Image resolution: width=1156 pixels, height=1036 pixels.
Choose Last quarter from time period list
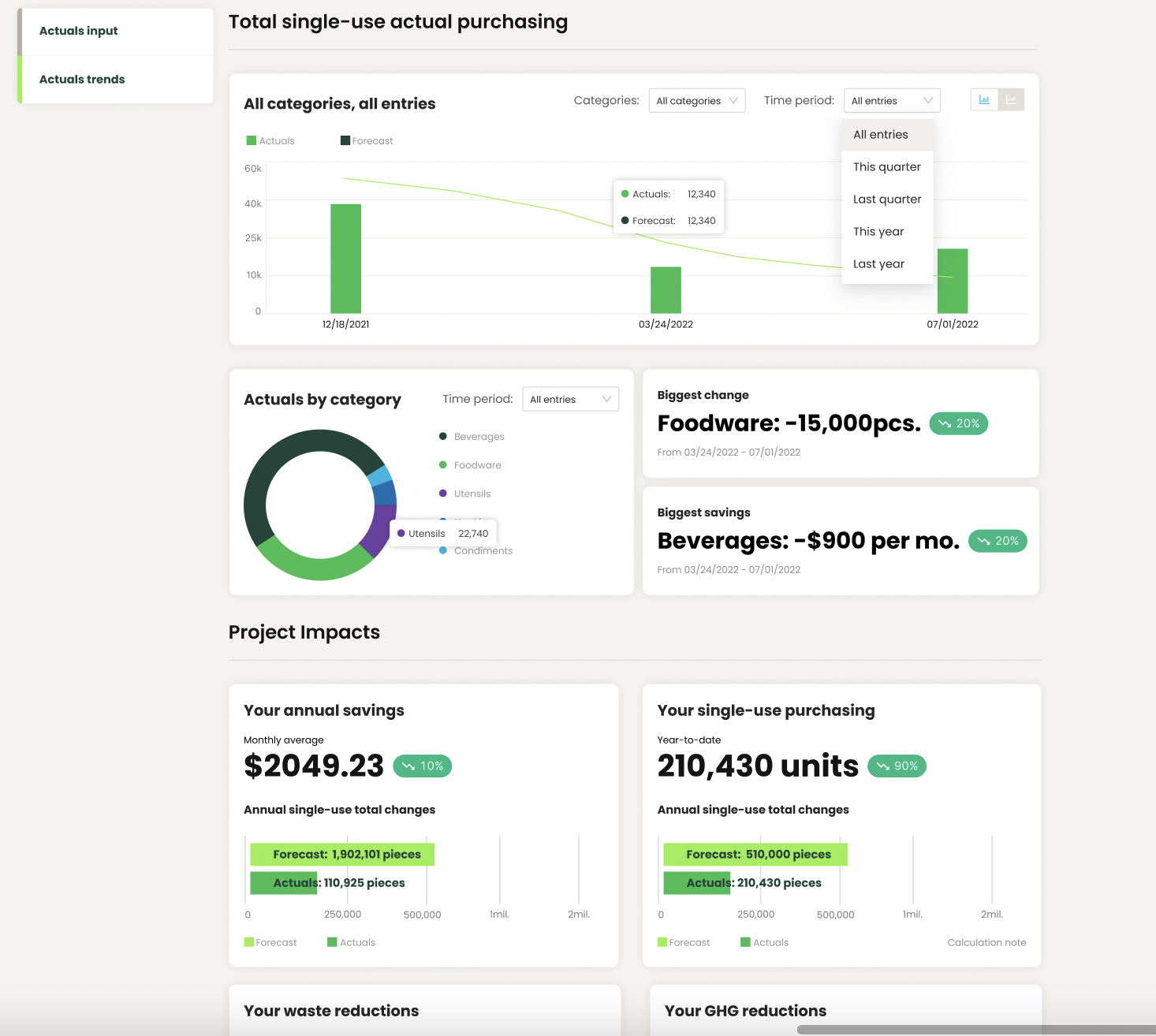(x=888, y=199)
